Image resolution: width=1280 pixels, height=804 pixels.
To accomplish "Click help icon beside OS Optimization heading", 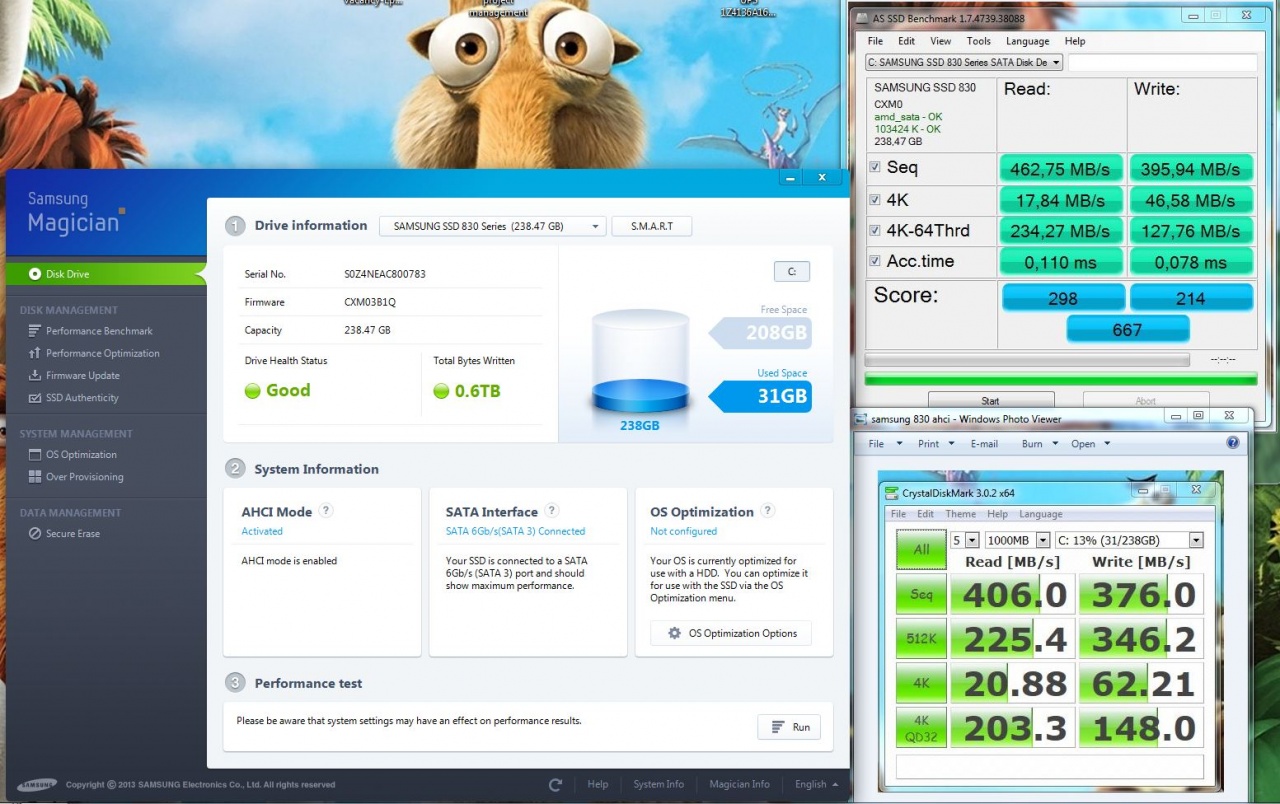I will (767, 510).
